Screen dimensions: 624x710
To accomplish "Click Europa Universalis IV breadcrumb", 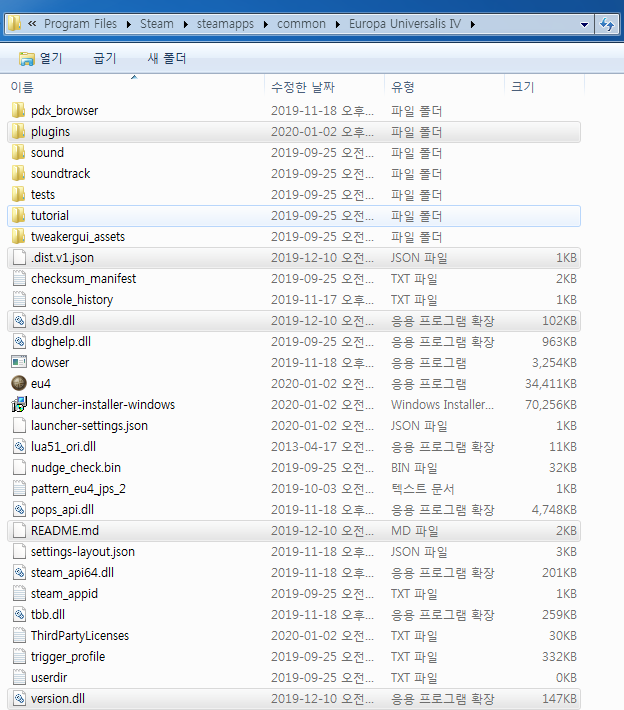I will [x=405, y=24].
